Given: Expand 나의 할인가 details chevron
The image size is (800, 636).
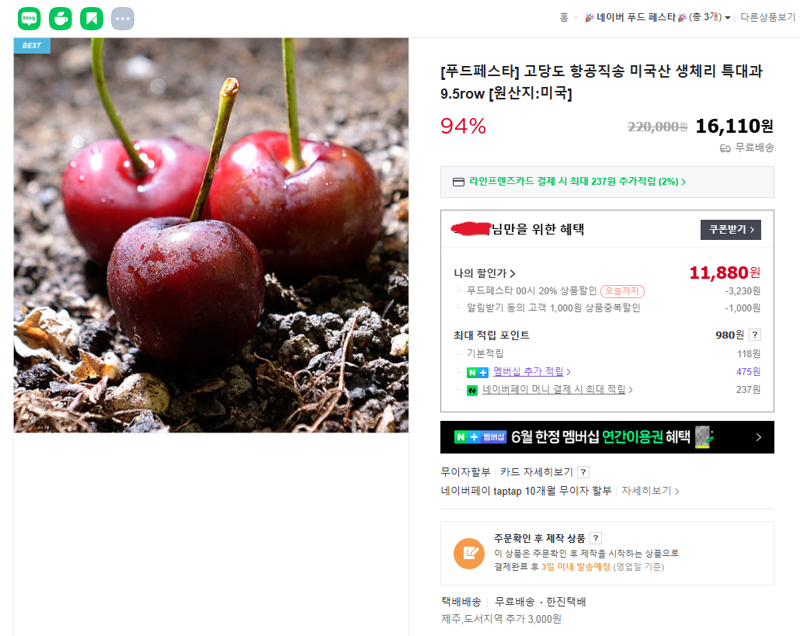Looking at the screenshot, I should coord(512,273).
